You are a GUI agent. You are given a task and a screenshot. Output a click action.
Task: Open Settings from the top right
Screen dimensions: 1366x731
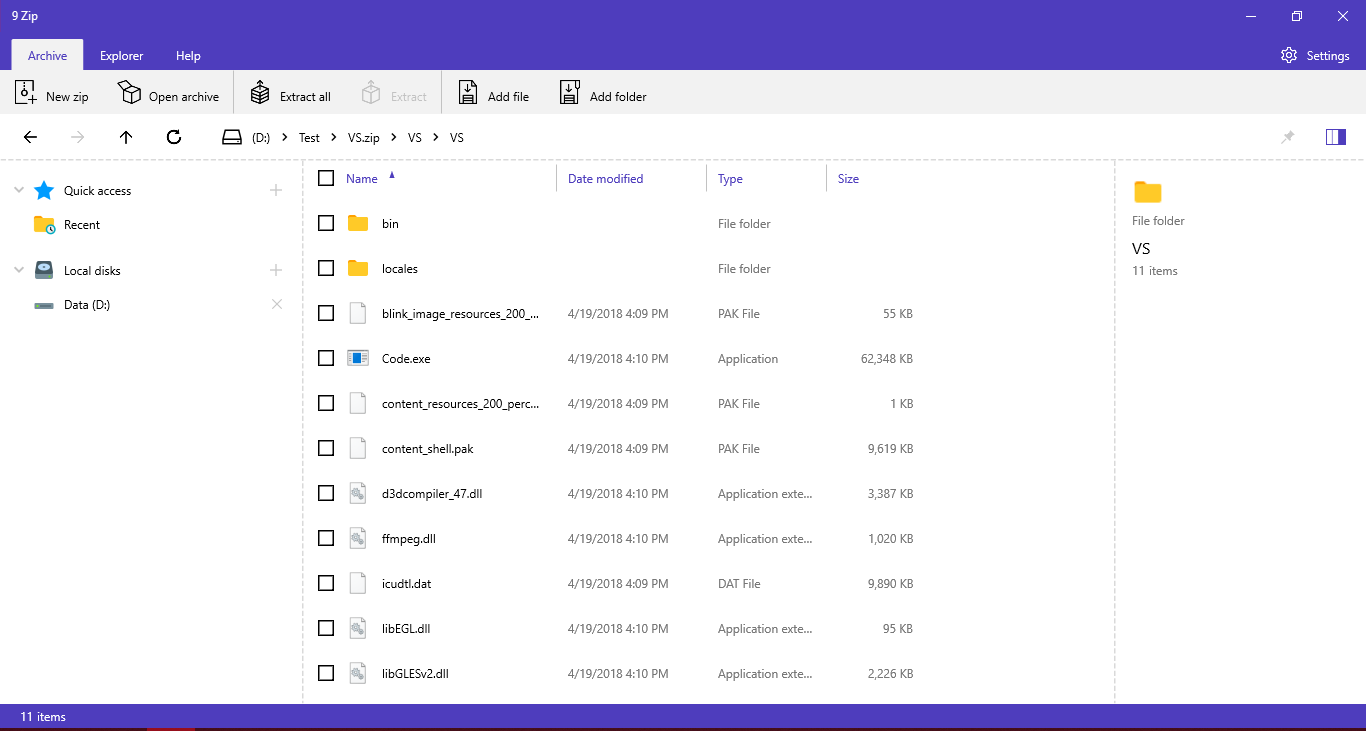1315,56
